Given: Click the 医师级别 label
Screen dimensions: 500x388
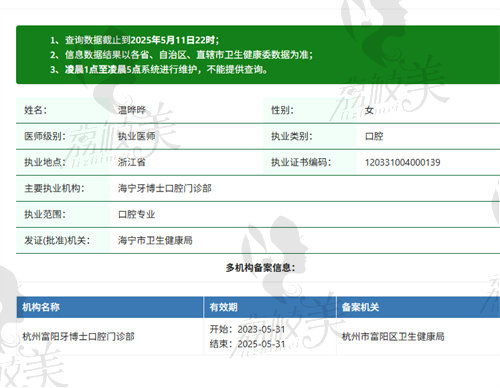Looking at the screenshot, I should [45, 136].
